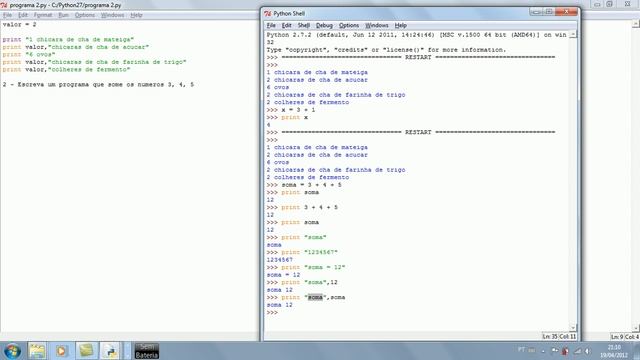Click shell line print "soma = 12"

coord(306,267)
